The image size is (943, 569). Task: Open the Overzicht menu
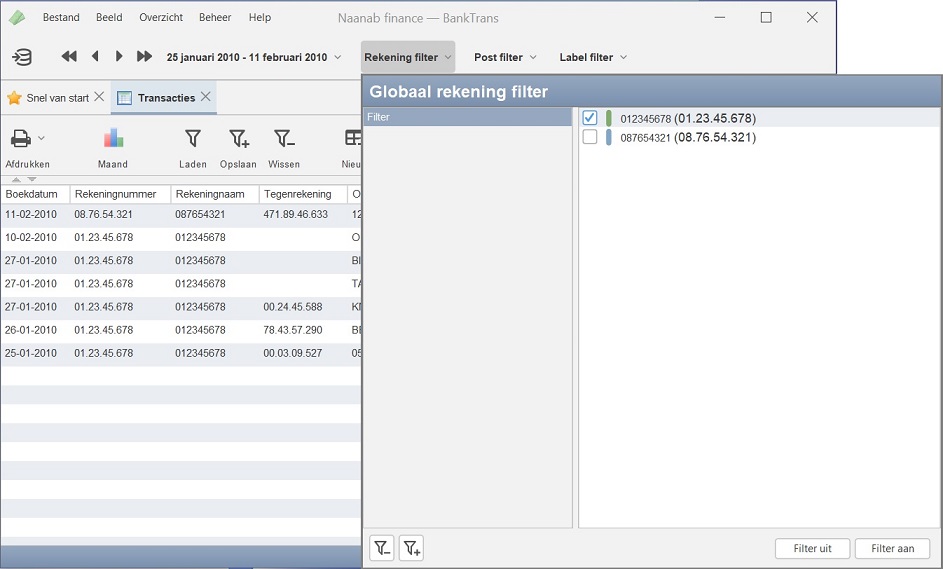click(x=161, y=17)
